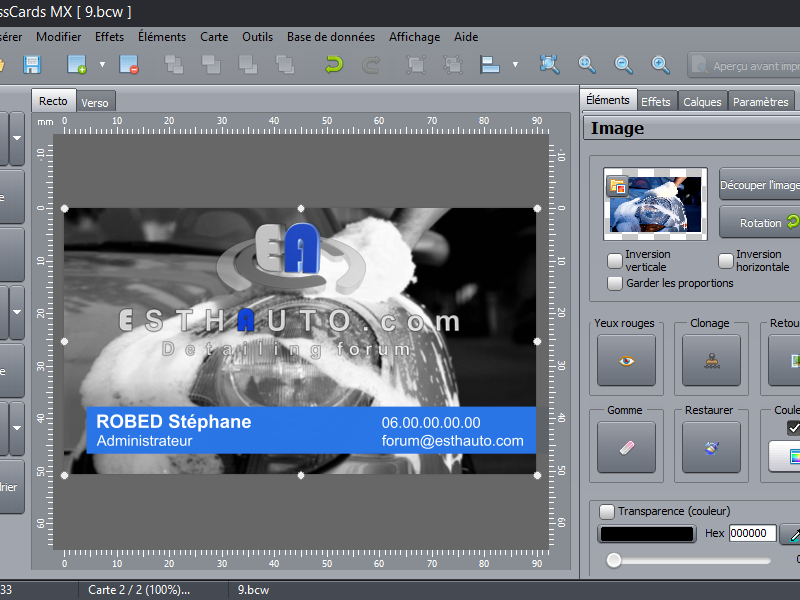Click the third layer order icon in the toolbar
This screenshot has height=600, width=800.
click(248, 65)
